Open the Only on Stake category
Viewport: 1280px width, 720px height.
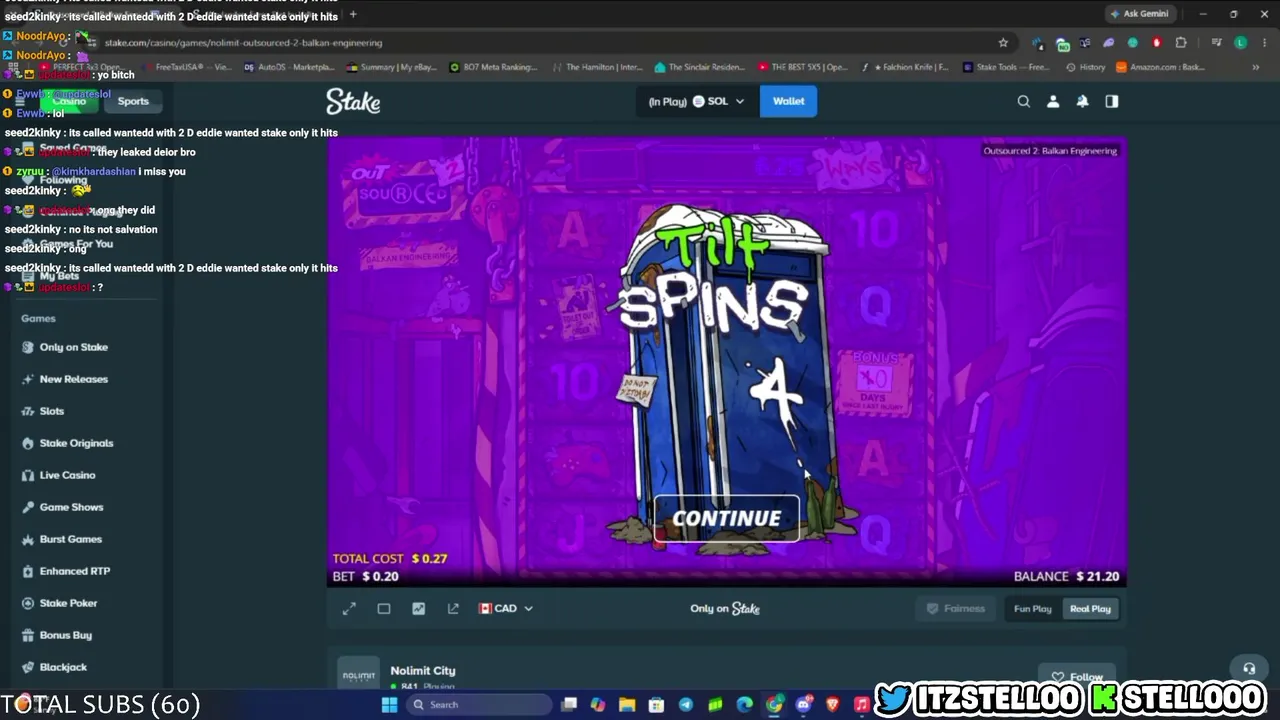point(73,347)
